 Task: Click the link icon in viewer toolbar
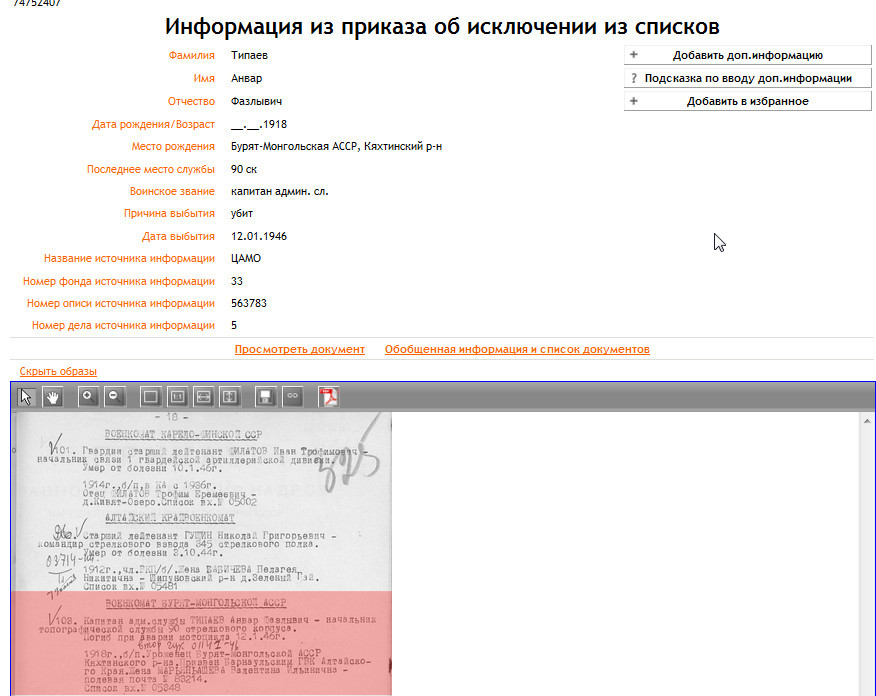pyautogui.click(x=292, y=397)
